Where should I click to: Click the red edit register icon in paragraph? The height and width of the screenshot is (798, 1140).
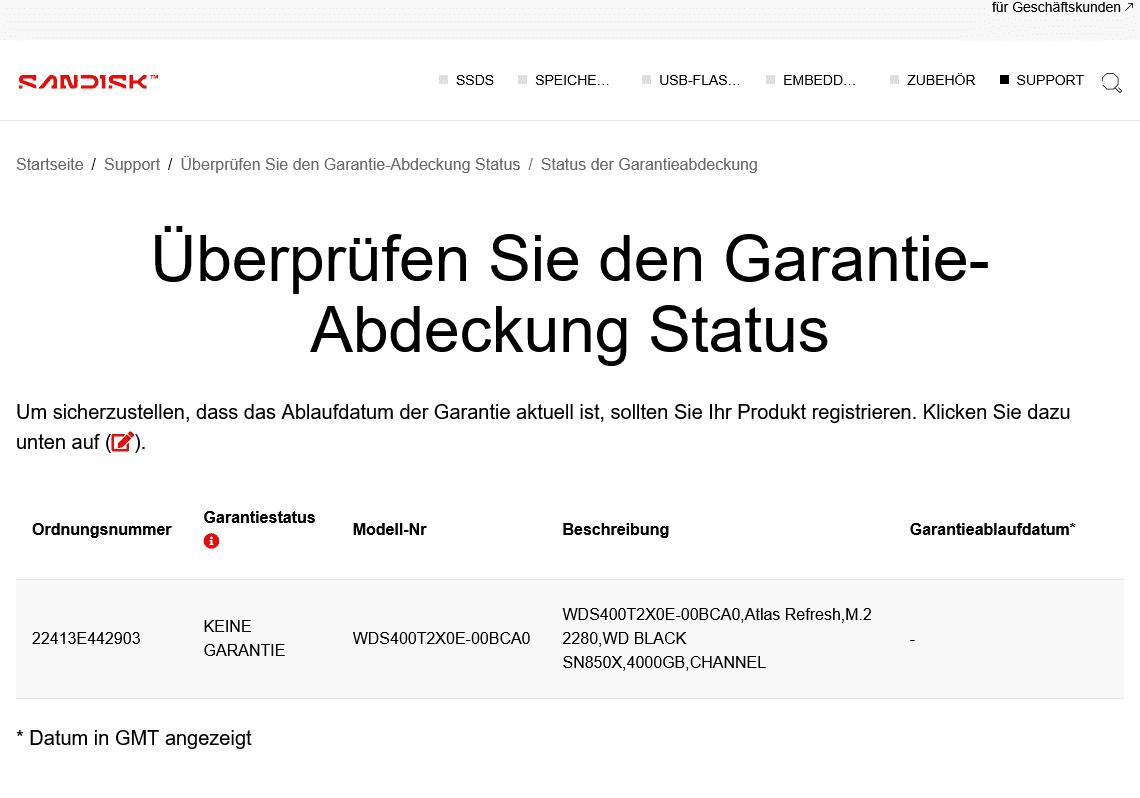(122, 442)
